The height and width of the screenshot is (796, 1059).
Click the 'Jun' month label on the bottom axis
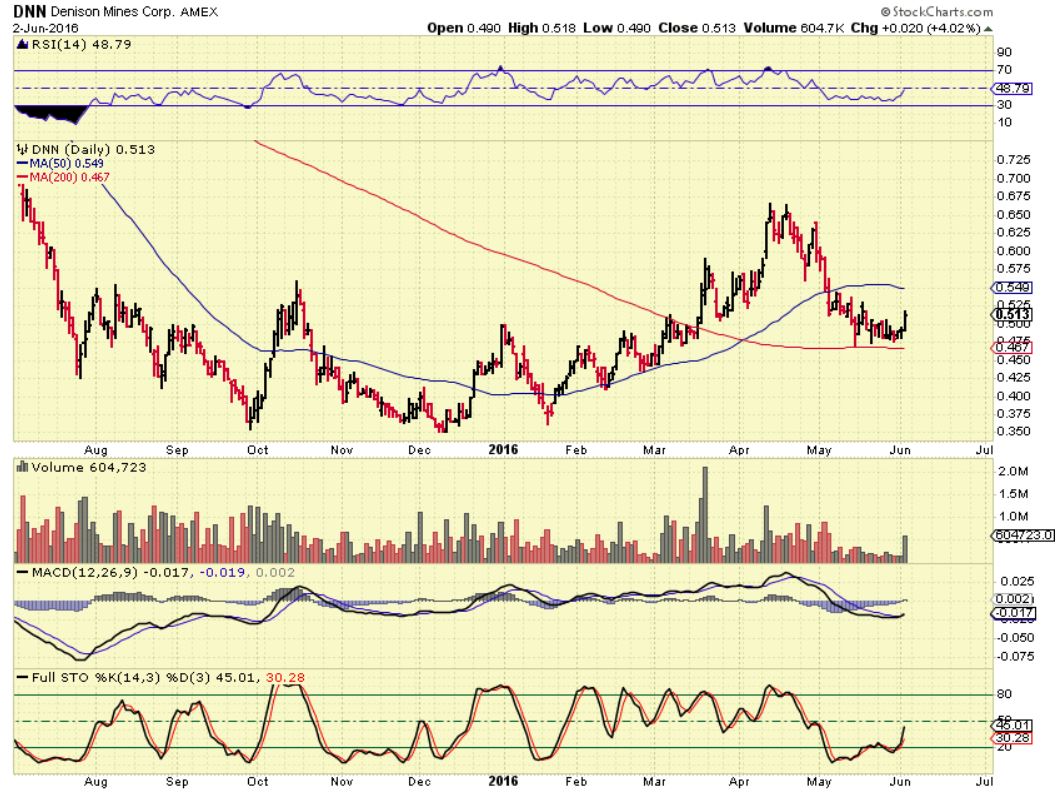coord(900,782)
